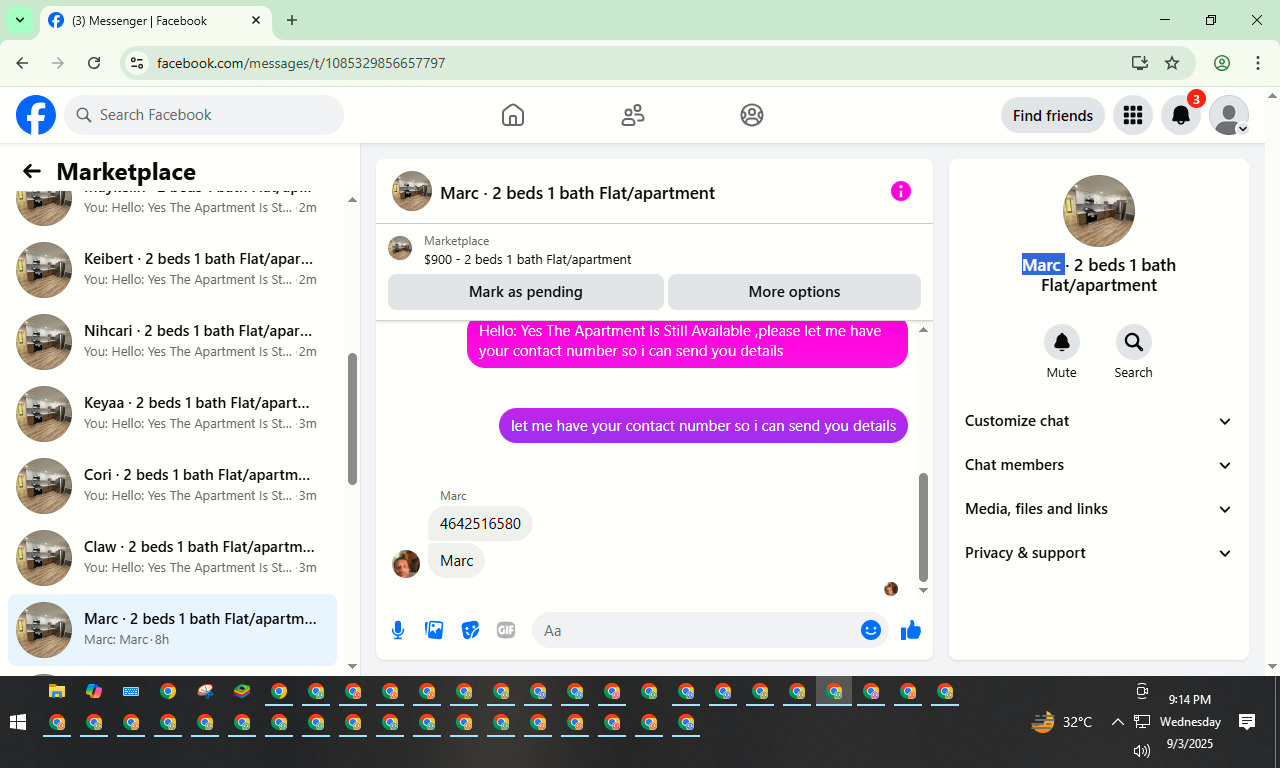This screenshot has width=1280, height=768.
Task: Expand the Customize chat section
Action: (x=1099, y=421)
